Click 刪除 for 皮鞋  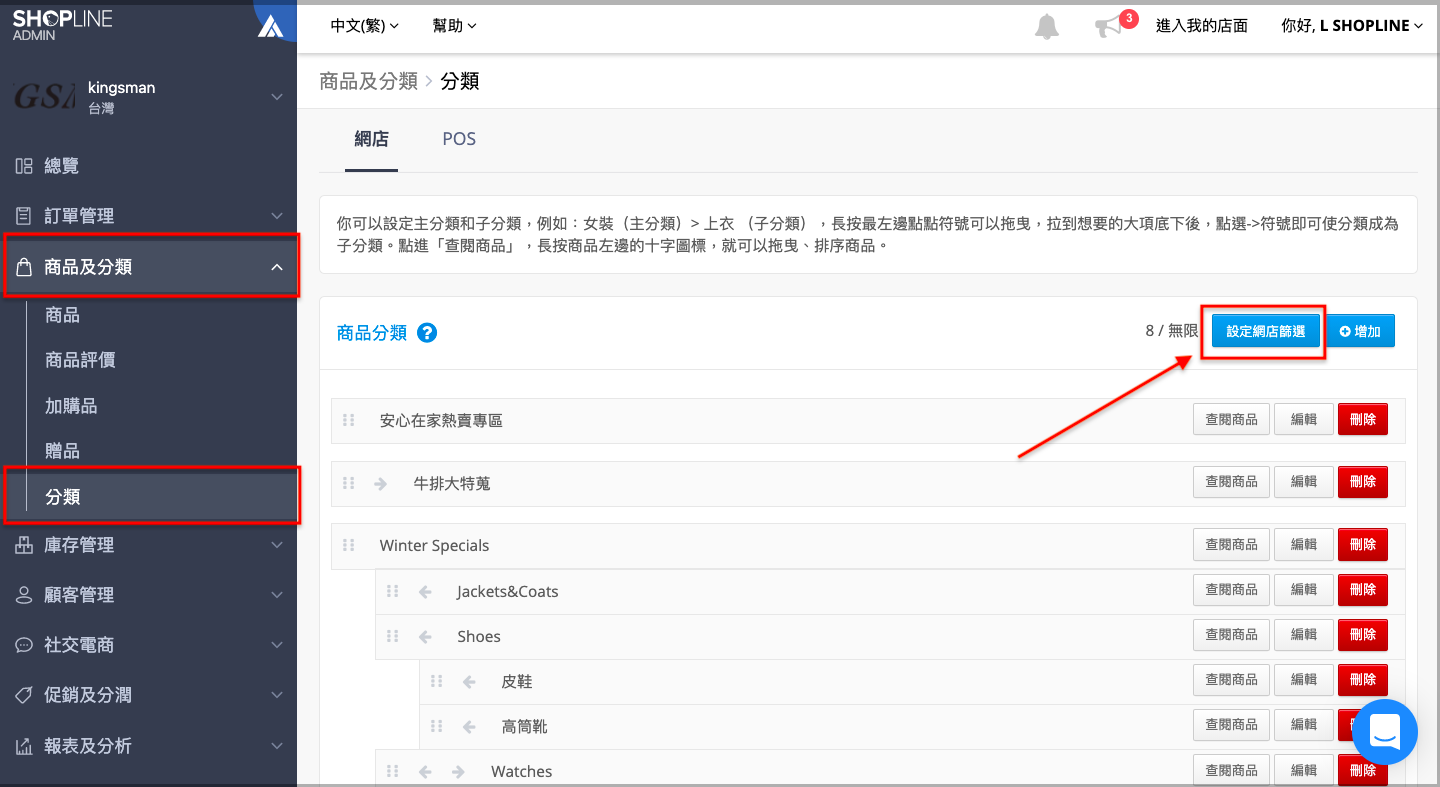pyautogui.click(x=1363, y=681)
